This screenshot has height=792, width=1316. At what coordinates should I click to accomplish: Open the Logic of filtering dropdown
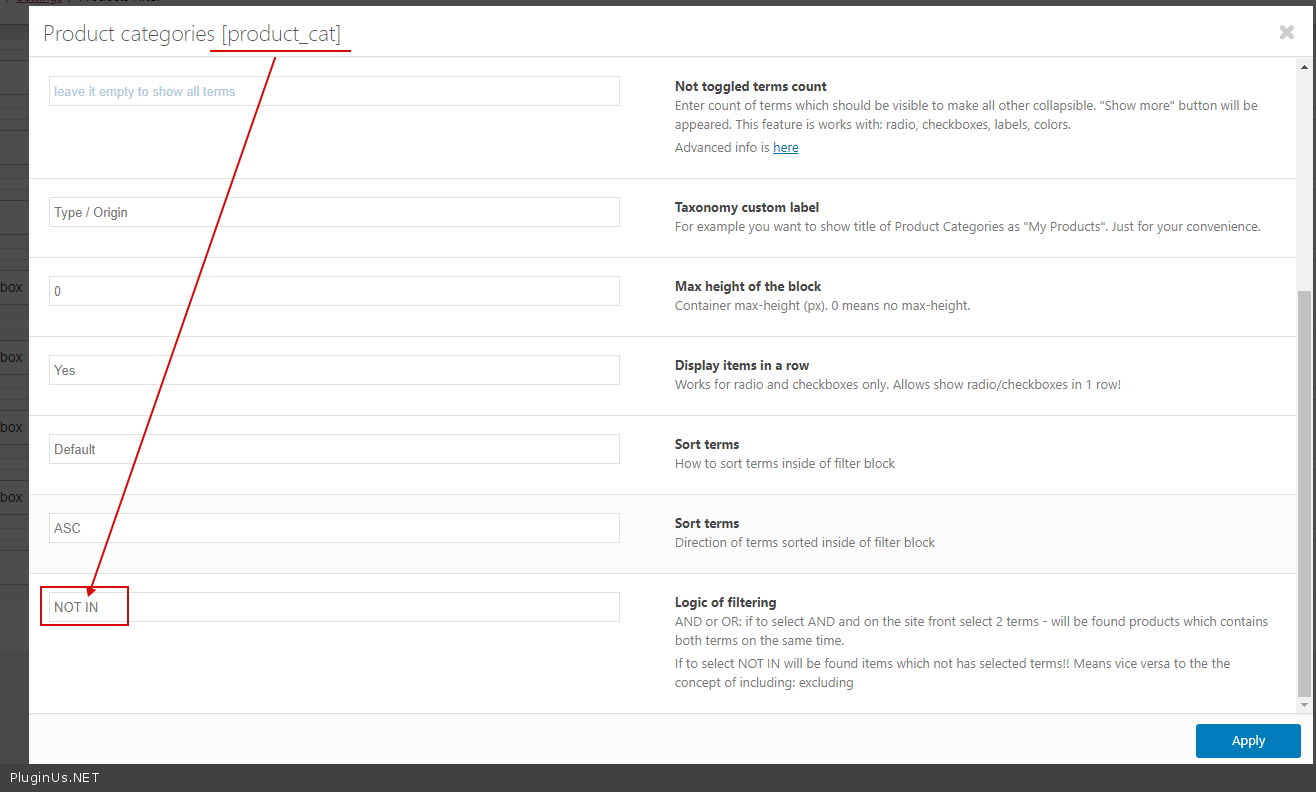[334, 607]
